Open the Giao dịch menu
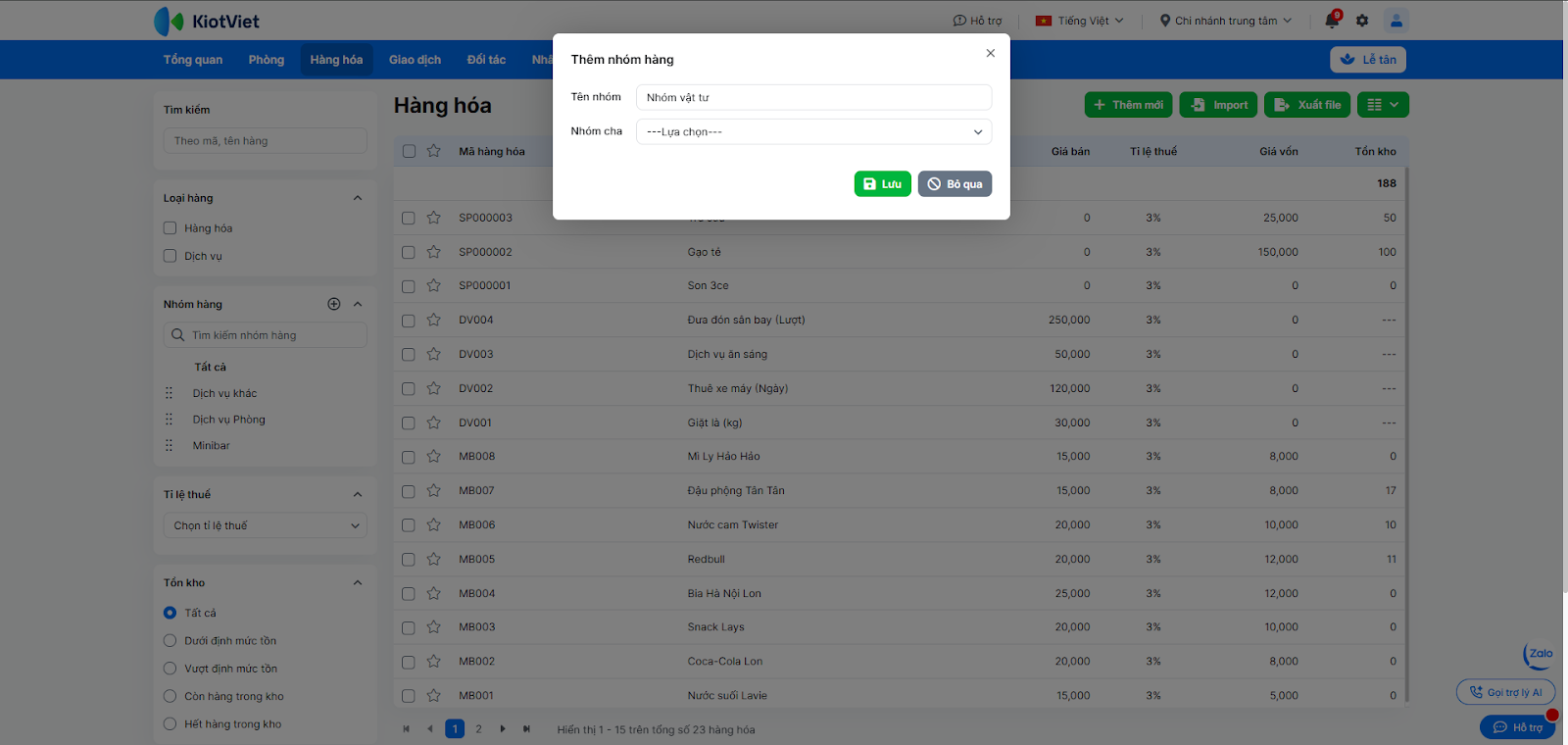This screenshot has width=1568, height=745. tap(415, 60)
